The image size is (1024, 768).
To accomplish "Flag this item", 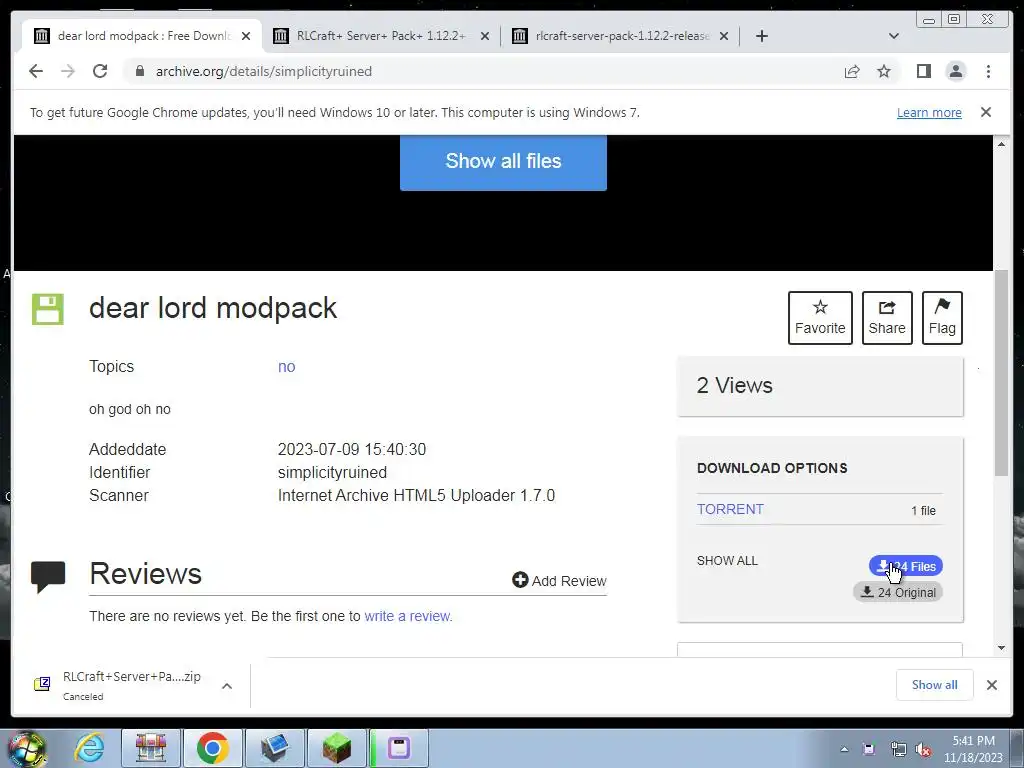I will pyautogui.click(x=942, y=317).
